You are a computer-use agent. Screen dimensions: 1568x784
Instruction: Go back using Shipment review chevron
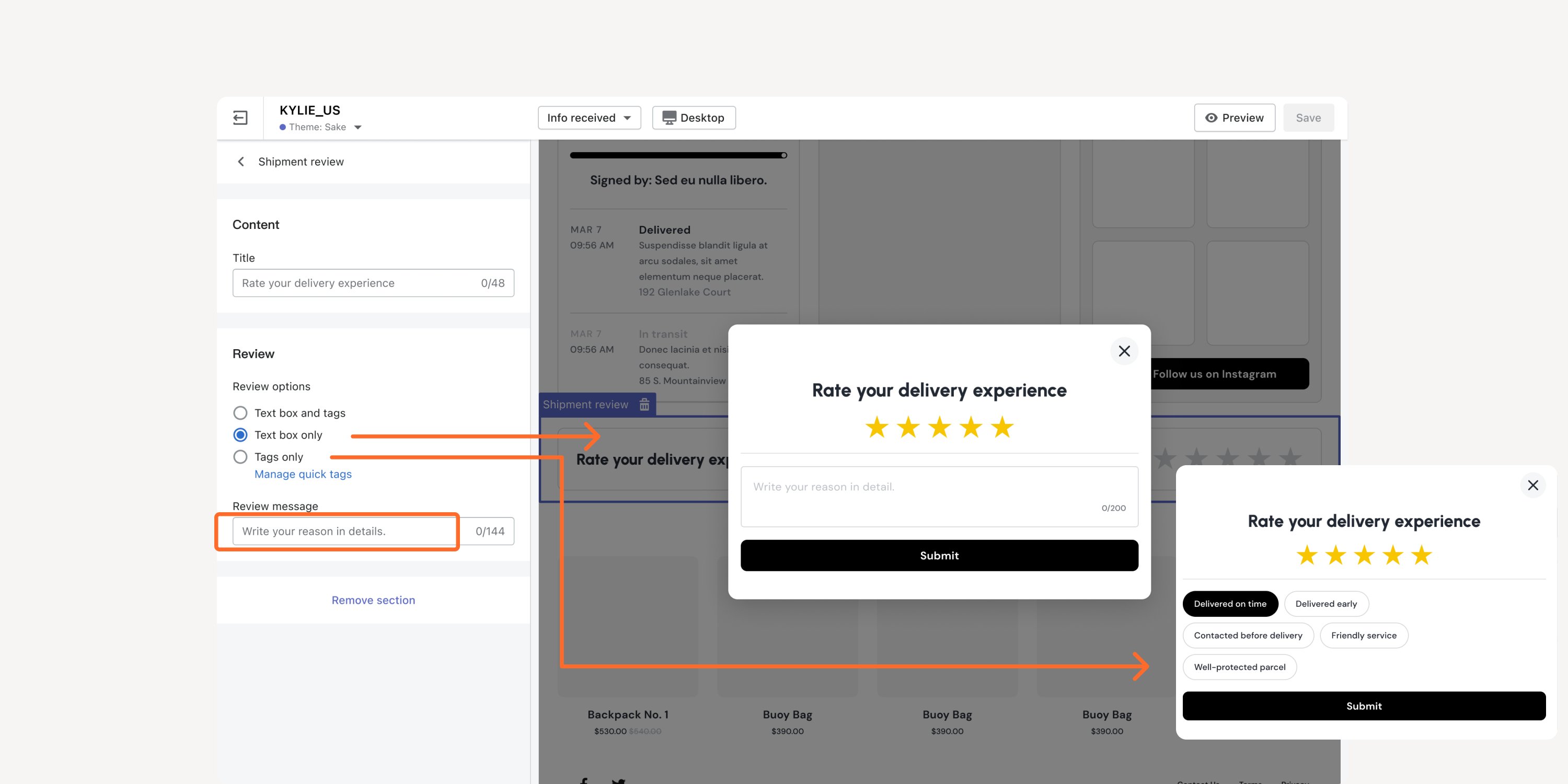pos(241,162)
